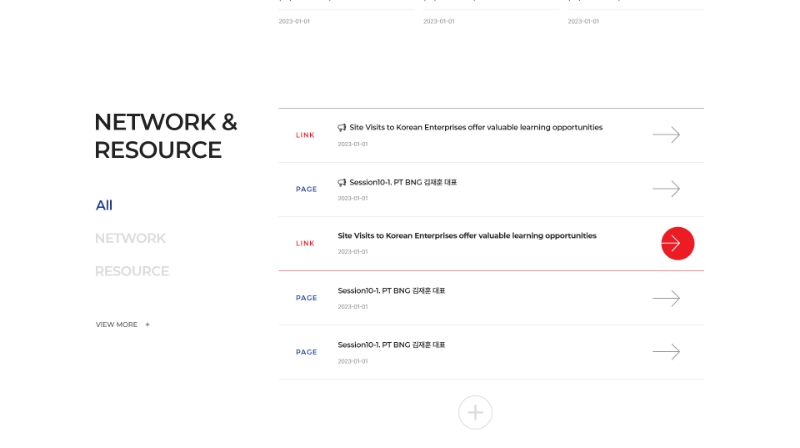Click the plus icon beside VIEW MORE
The image size is (800, 448).
(x=147, y=325)
